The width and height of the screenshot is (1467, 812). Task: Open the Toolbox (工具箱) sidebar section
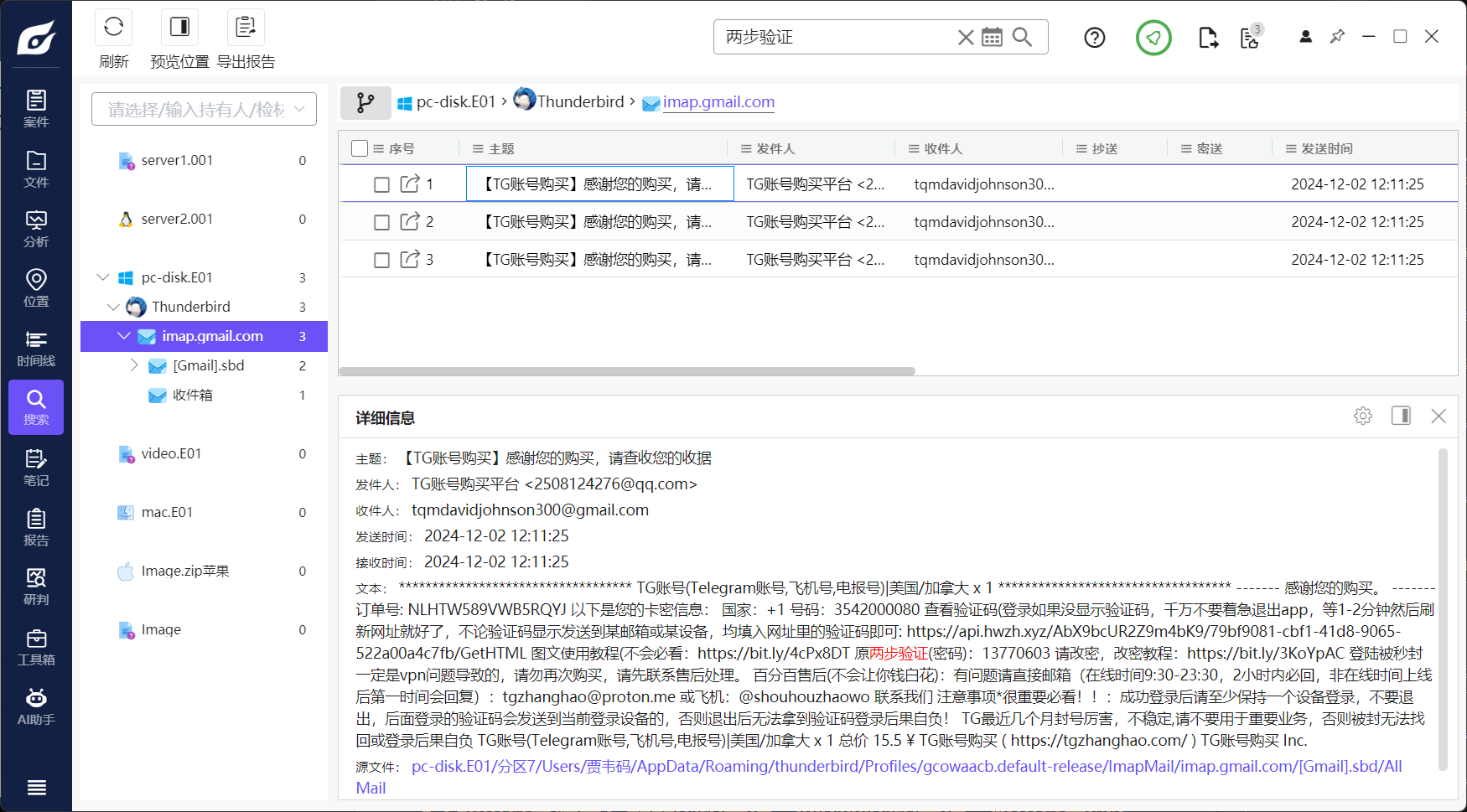(x=36, y=647)
